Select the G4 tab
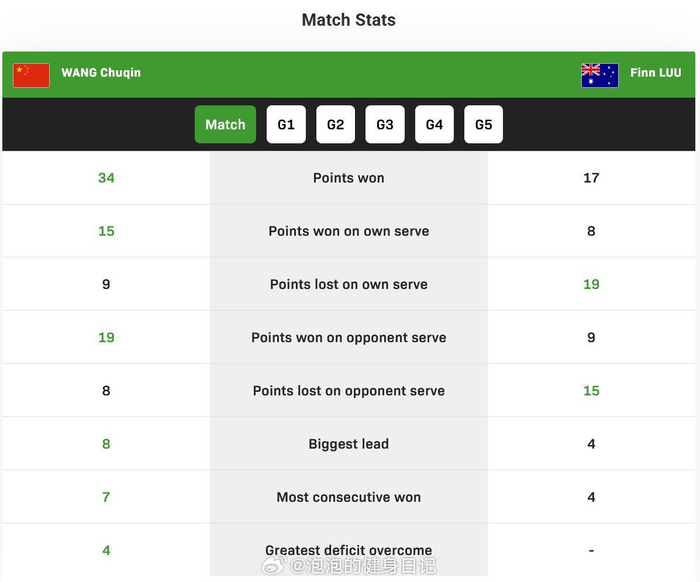 [x=434, y=125]
